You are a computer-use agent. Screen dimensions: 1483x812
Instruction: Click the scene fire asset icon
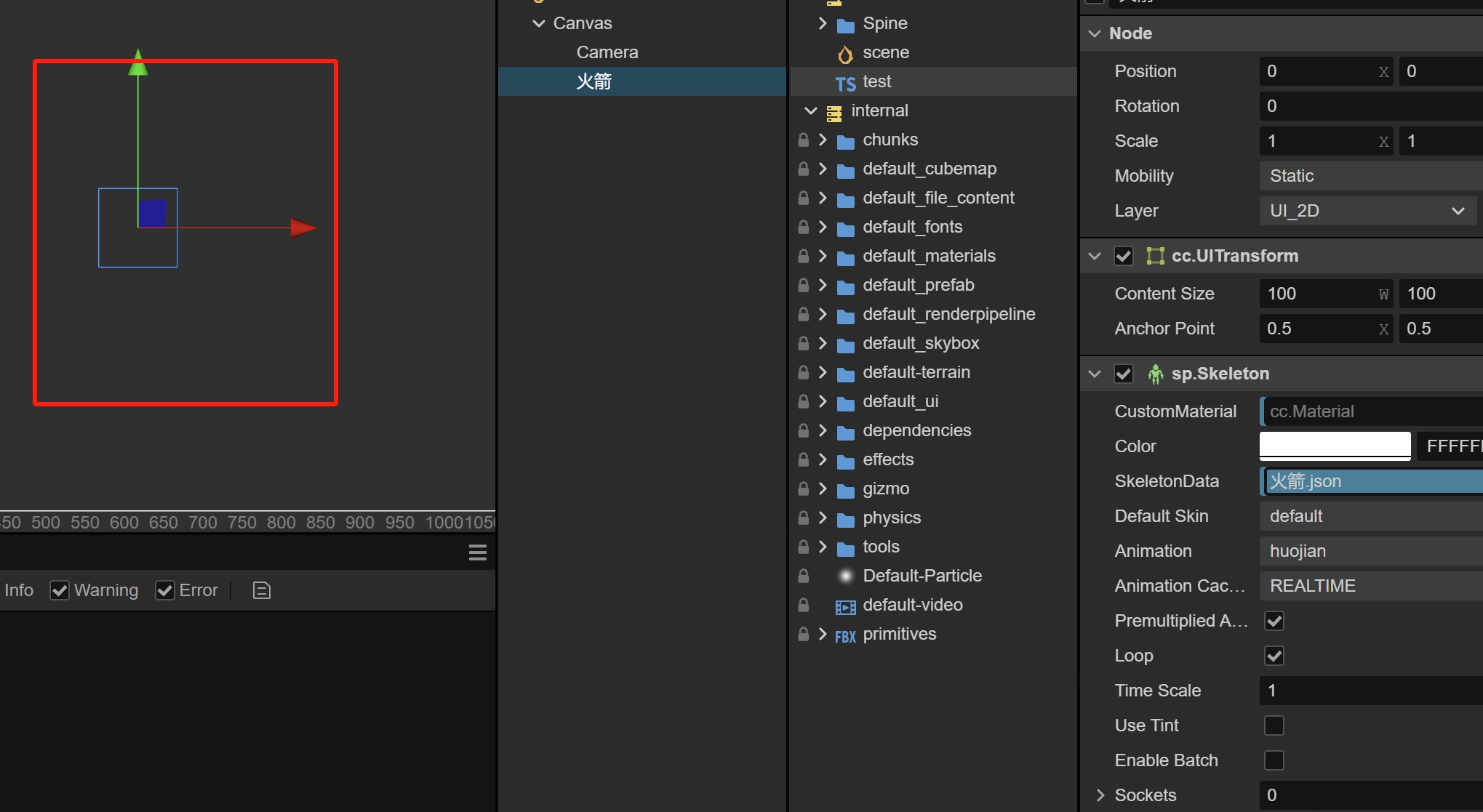tap(845, 54)
